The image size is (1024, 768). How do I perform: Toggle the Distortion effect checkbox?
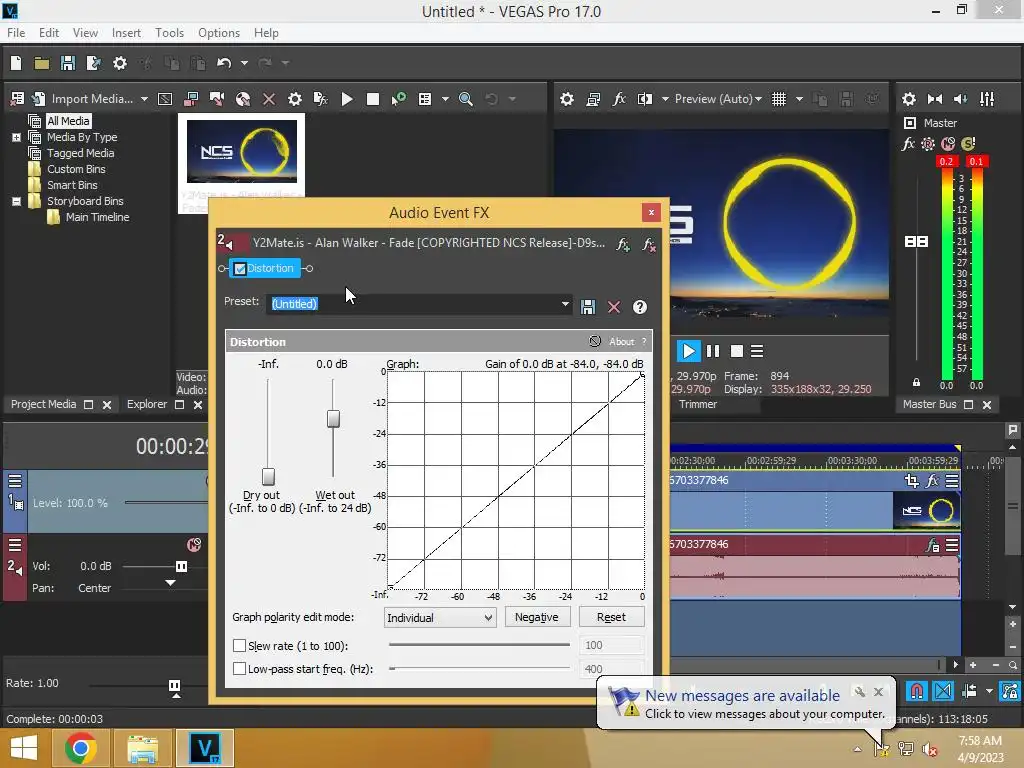tap(240, 268)
